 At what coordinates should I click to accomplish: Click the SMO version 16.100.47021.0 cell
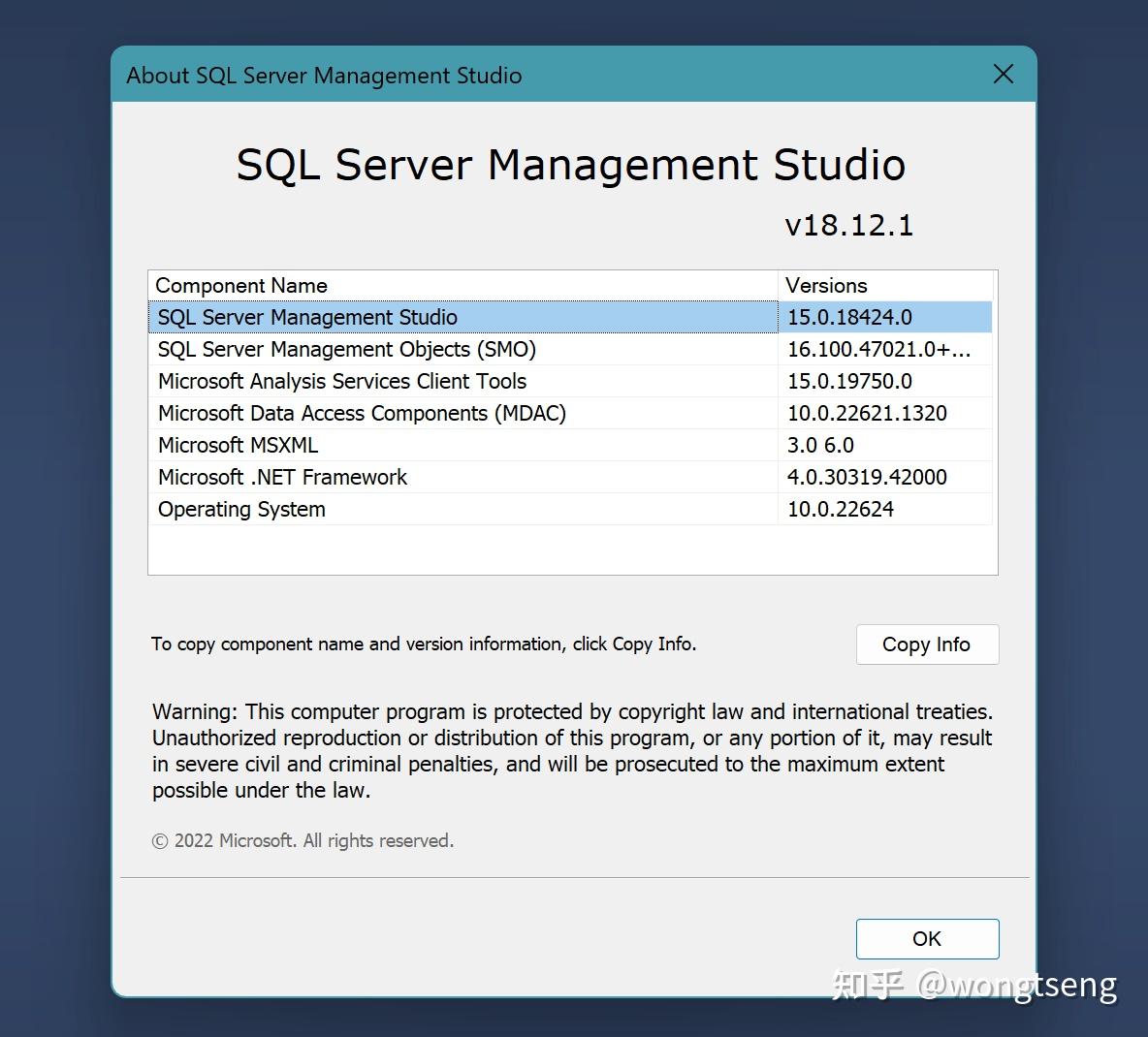878,349
